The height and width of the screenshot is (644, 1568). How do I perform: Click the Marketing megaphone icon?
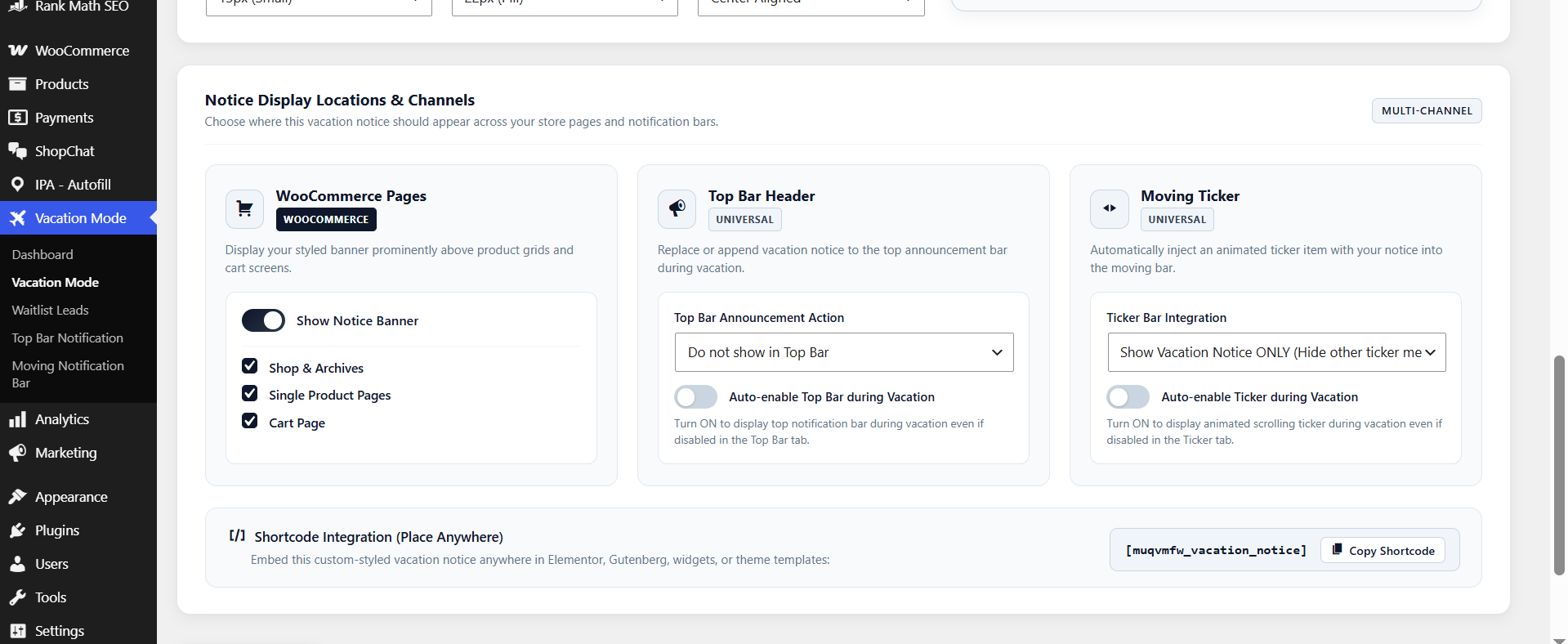(x=18, y=453)
